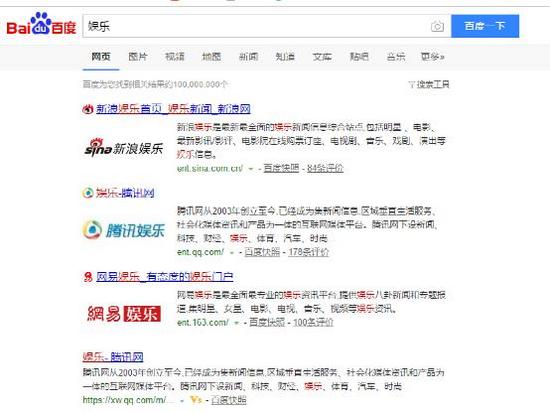The width and height of the screenshot is (550, 412).
Task: Open the 腾讯娱乐 logo thumbnail
Action: pyautogui.click(x=124, y=230)
